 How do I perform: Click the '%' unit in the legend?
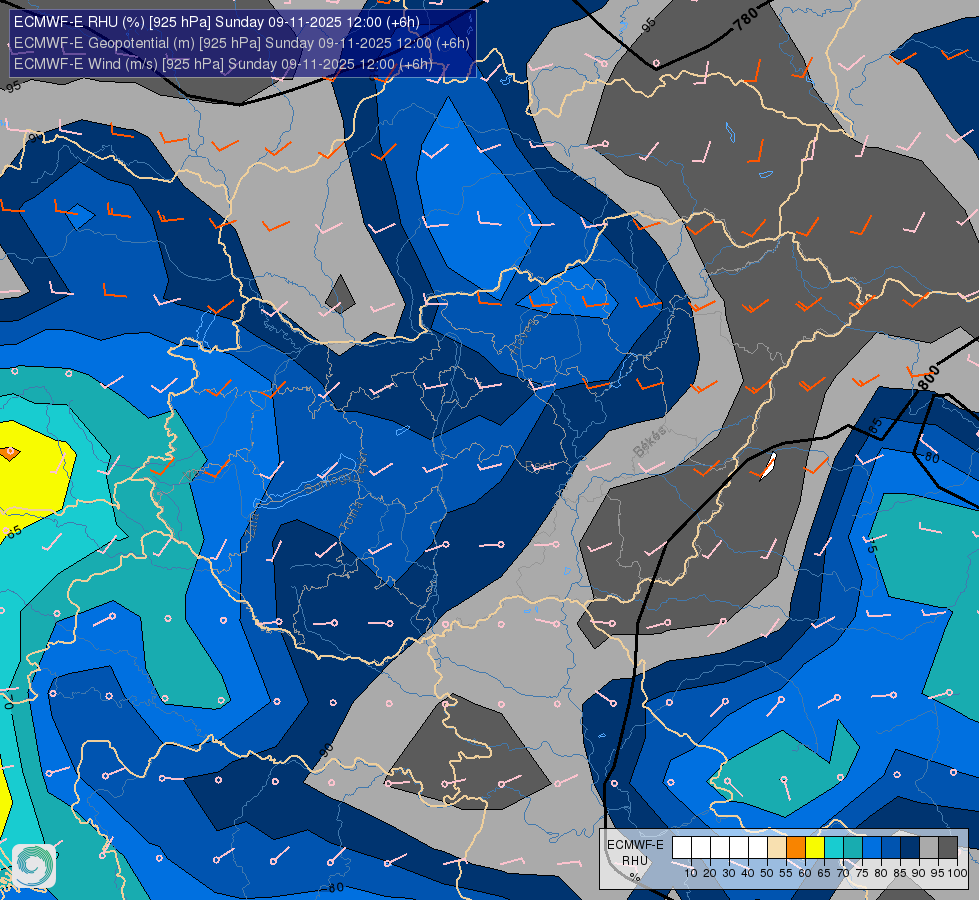click(635, 878)
